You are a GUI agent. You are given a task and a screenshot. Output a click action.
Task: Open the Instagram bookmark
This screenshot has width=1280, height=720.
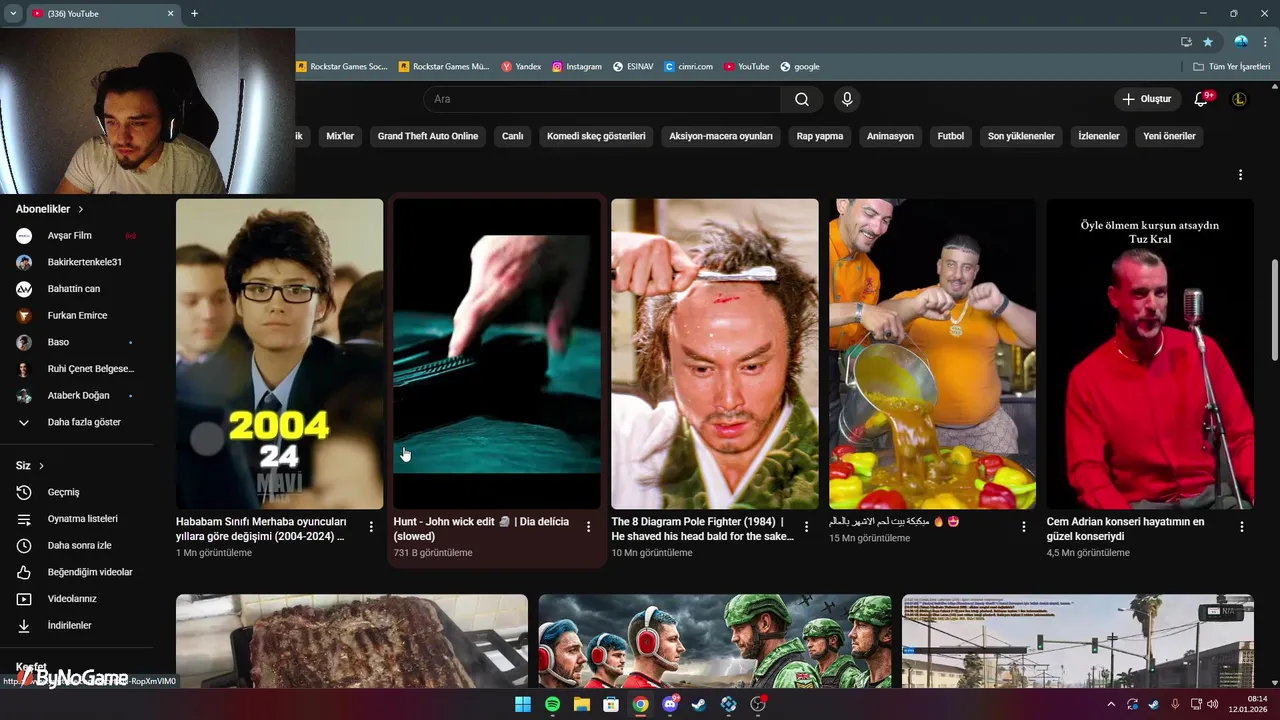click(x=577, y=67)
